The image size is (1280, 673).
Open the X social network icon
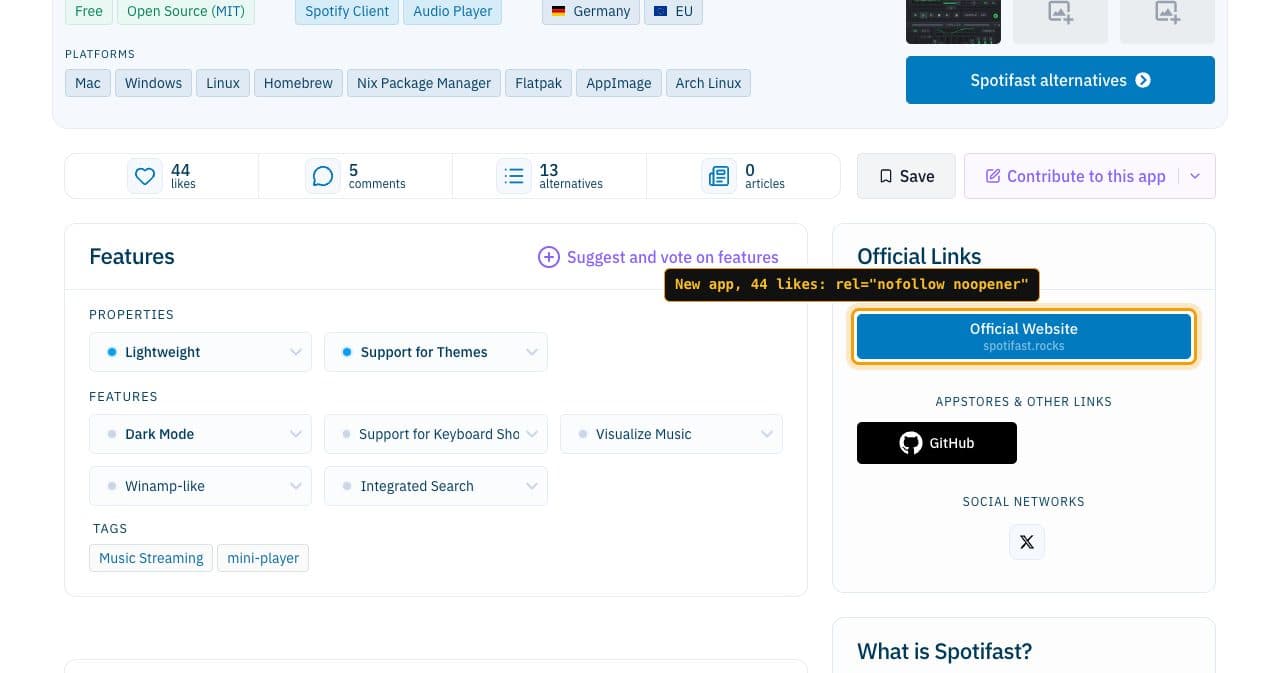click(1027, 542)
